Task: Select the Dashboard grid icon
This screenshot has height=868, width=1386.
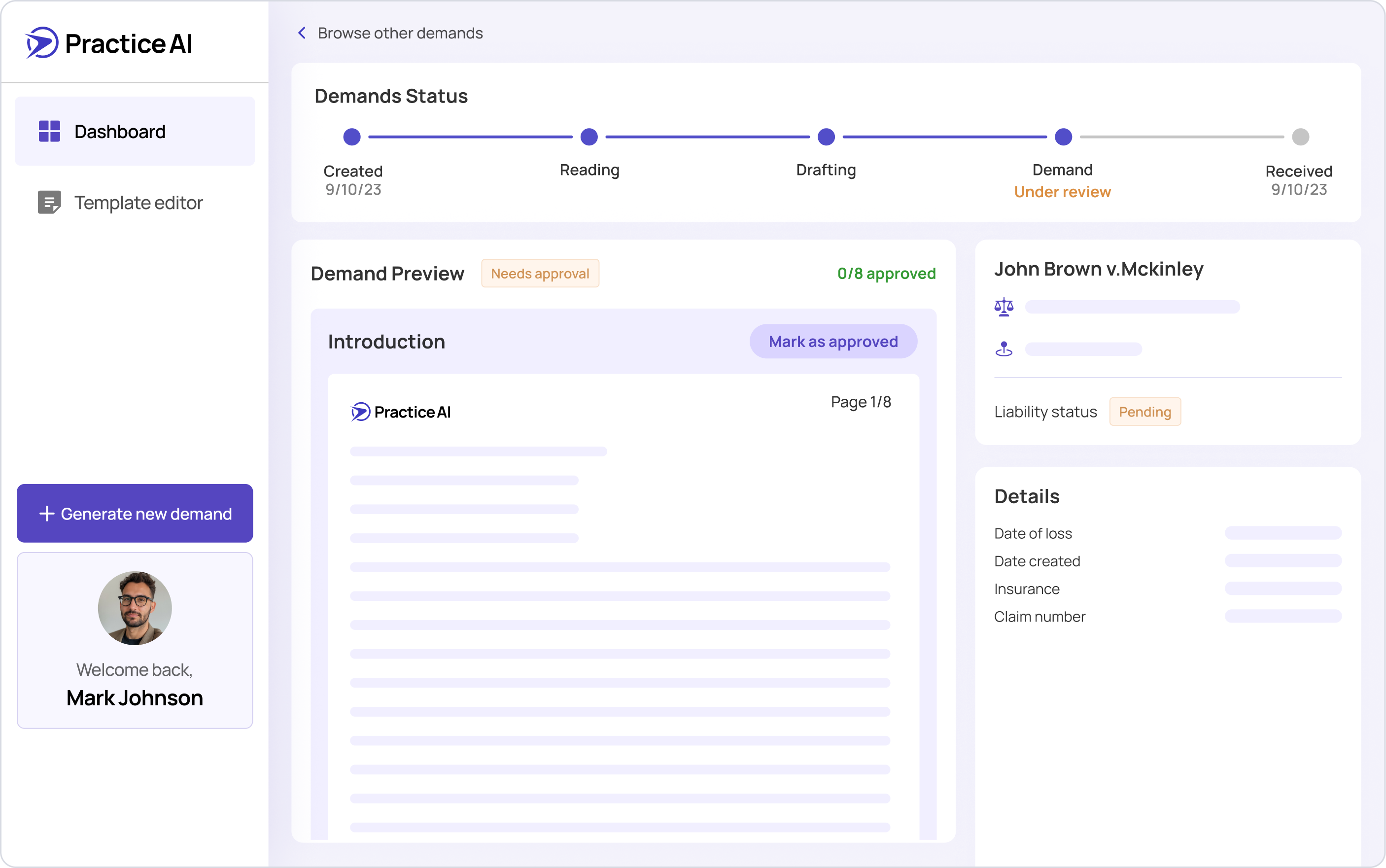Action: [x=49, y=131]
